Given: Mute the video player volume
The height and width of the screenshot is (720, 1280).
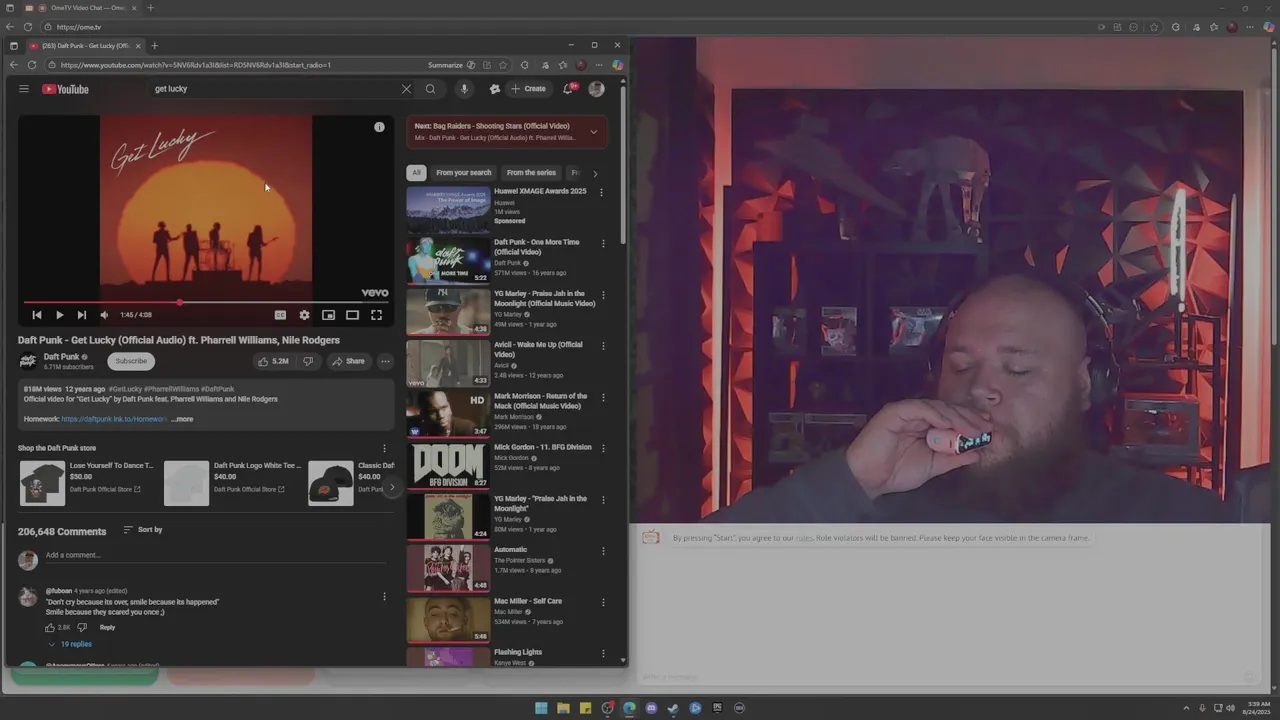Looking at the screenshot, I should pos(104,315).
